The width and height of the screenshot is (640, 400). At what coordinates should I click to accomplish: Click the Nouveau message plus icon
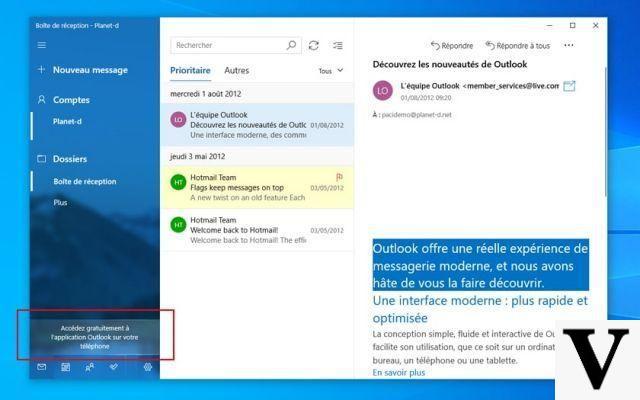pyautogui.click(x=41, y=70)
